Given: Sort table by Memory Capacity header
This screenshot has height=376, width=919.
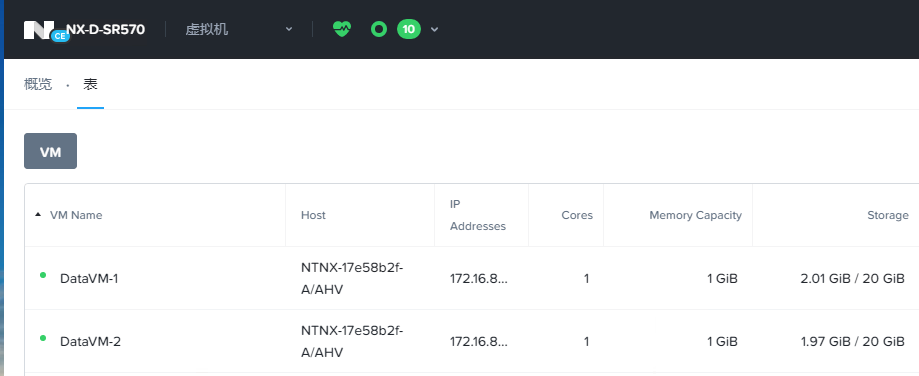Looking at the screenshot, I should 695,215.
